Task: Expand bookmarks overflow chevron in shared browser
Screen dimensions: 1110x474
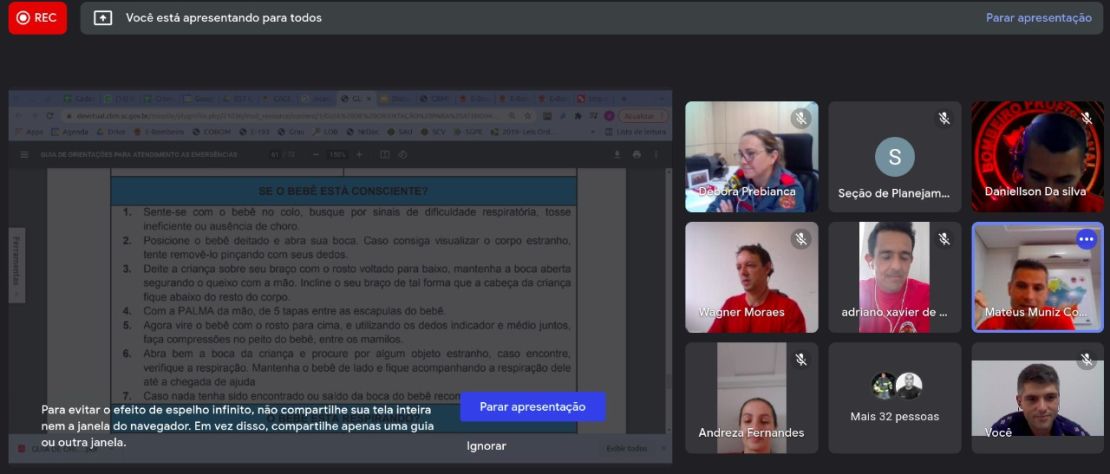Action: click(x=593, y=132)
